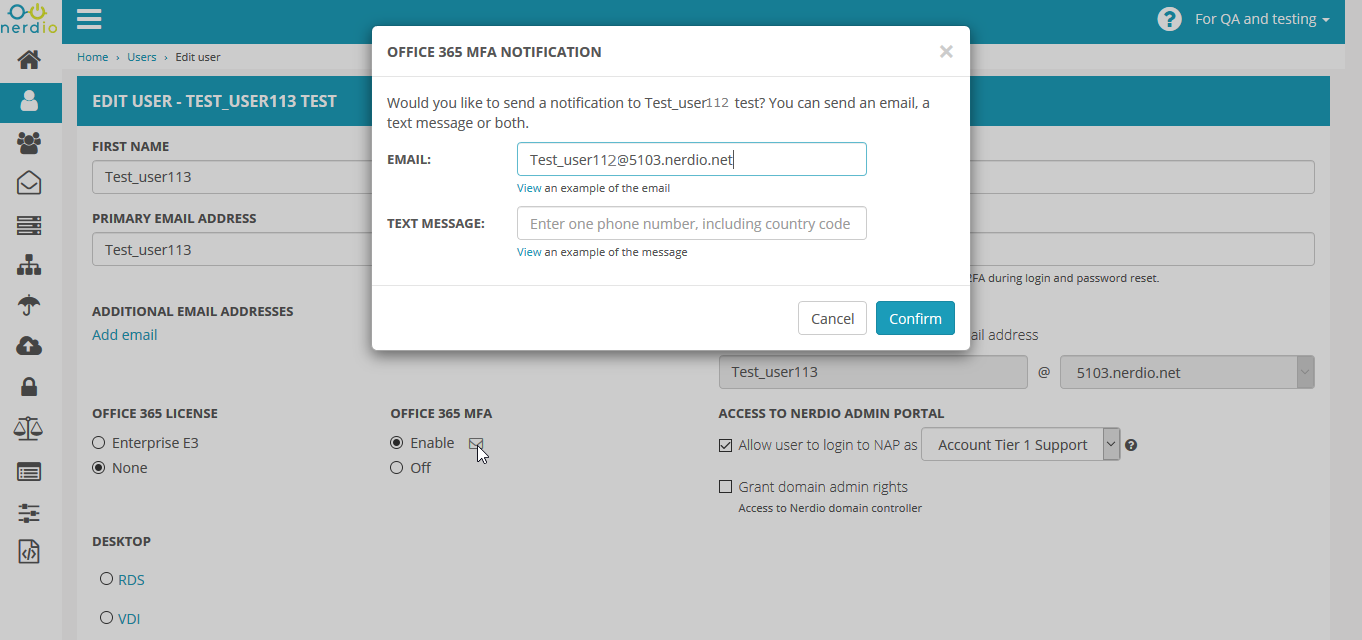This screenshot has width=1362, height=640.
Task: Select Off radio for Office 365 MFA
Action: tap(397, 468)
